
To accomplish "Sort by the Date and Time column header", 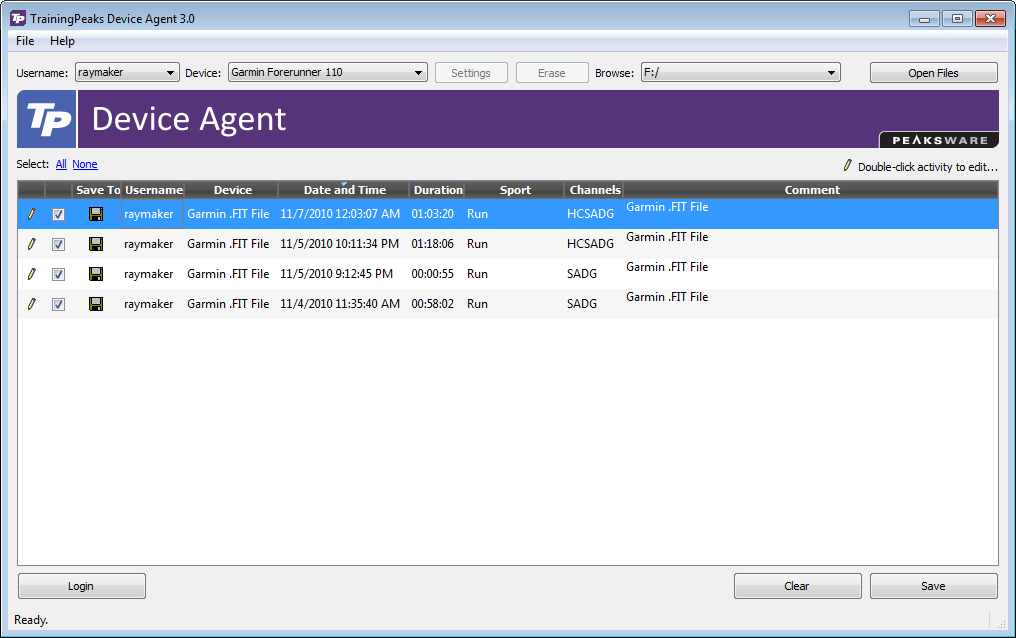I will point(344,190).
